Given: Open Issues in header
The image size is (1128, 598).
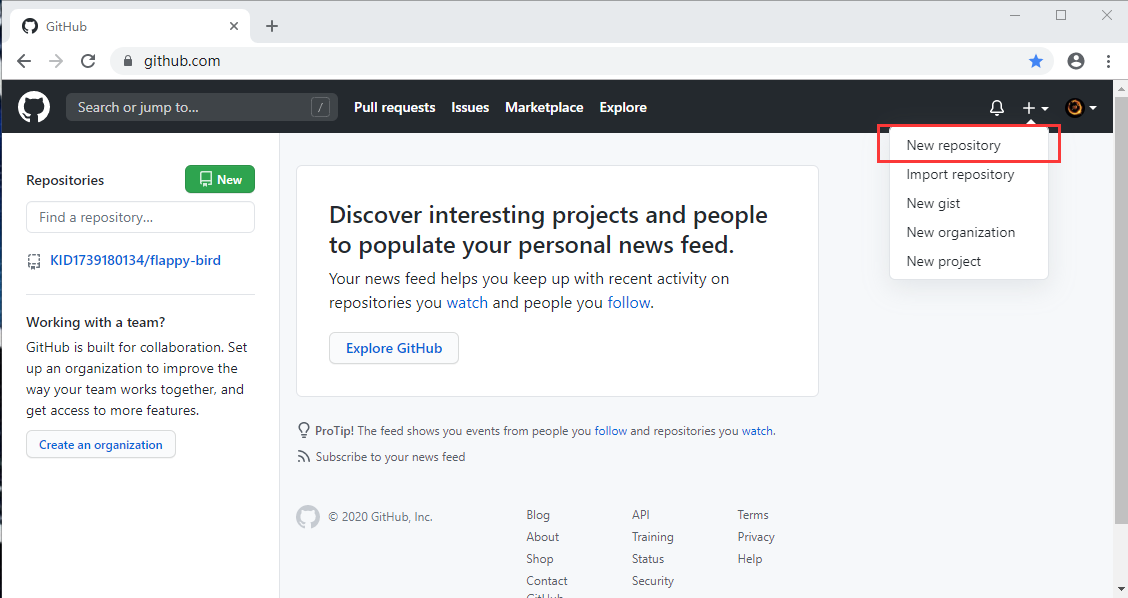Looking at the screenshot, I should coord(470,107).
